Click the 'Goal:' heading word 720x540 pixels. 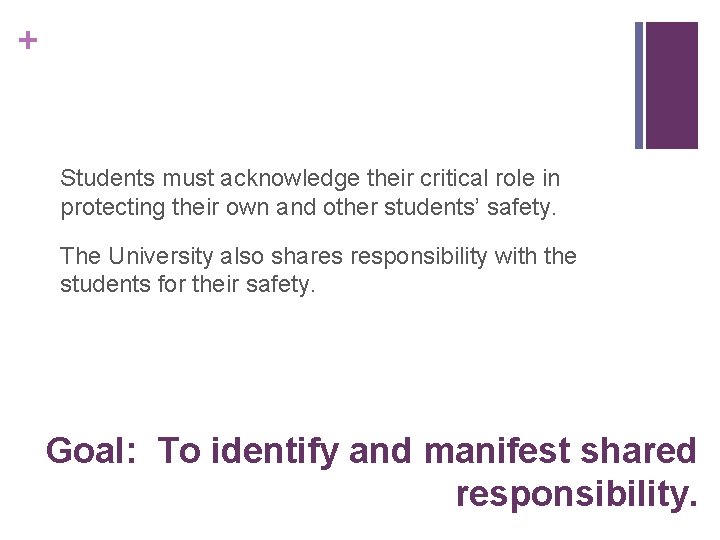(91, 451)
